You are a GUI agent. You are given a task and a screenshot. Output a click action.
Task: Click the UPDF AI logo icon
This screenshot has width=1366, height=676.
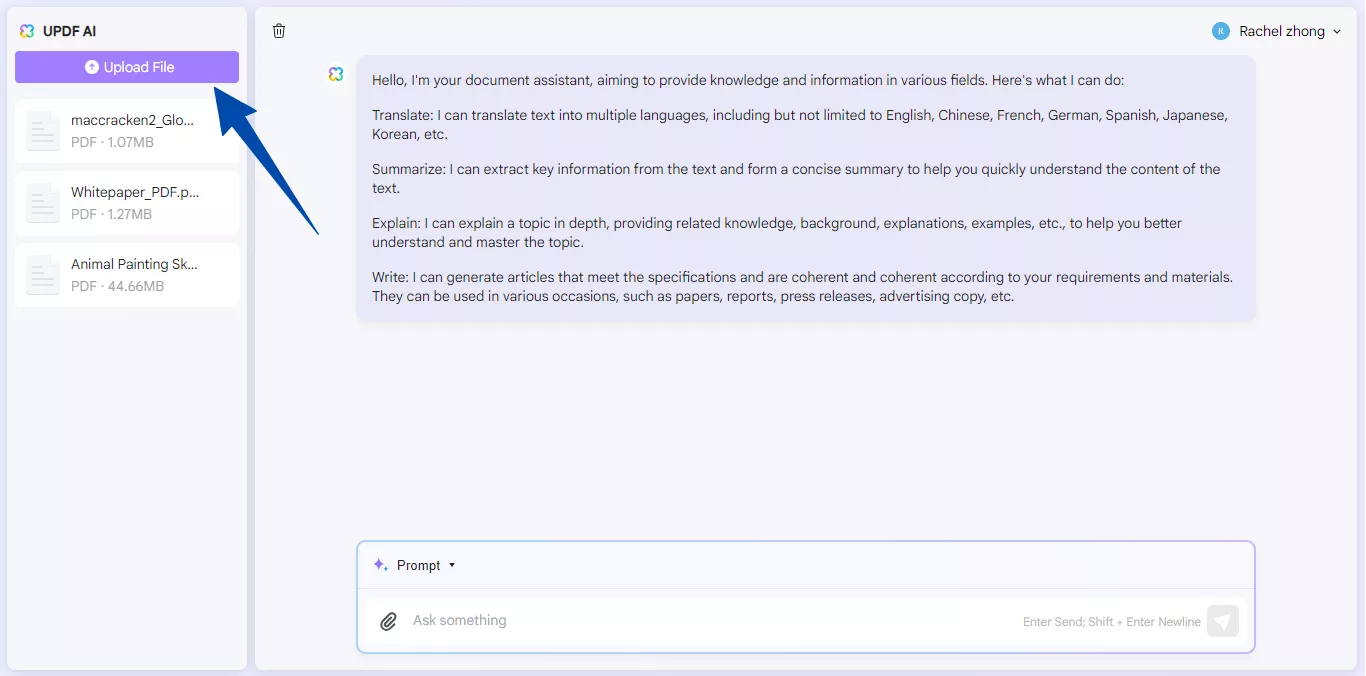click(25, 30)
